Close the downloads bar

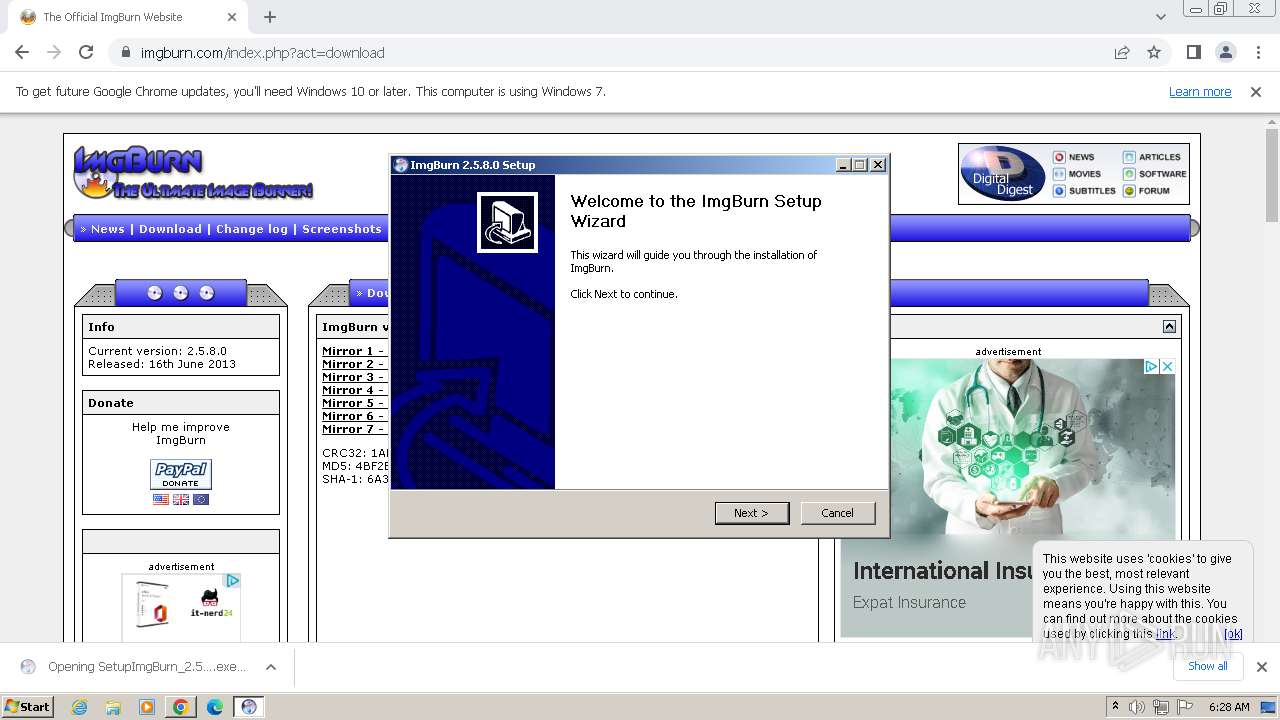coord(1261,667)
